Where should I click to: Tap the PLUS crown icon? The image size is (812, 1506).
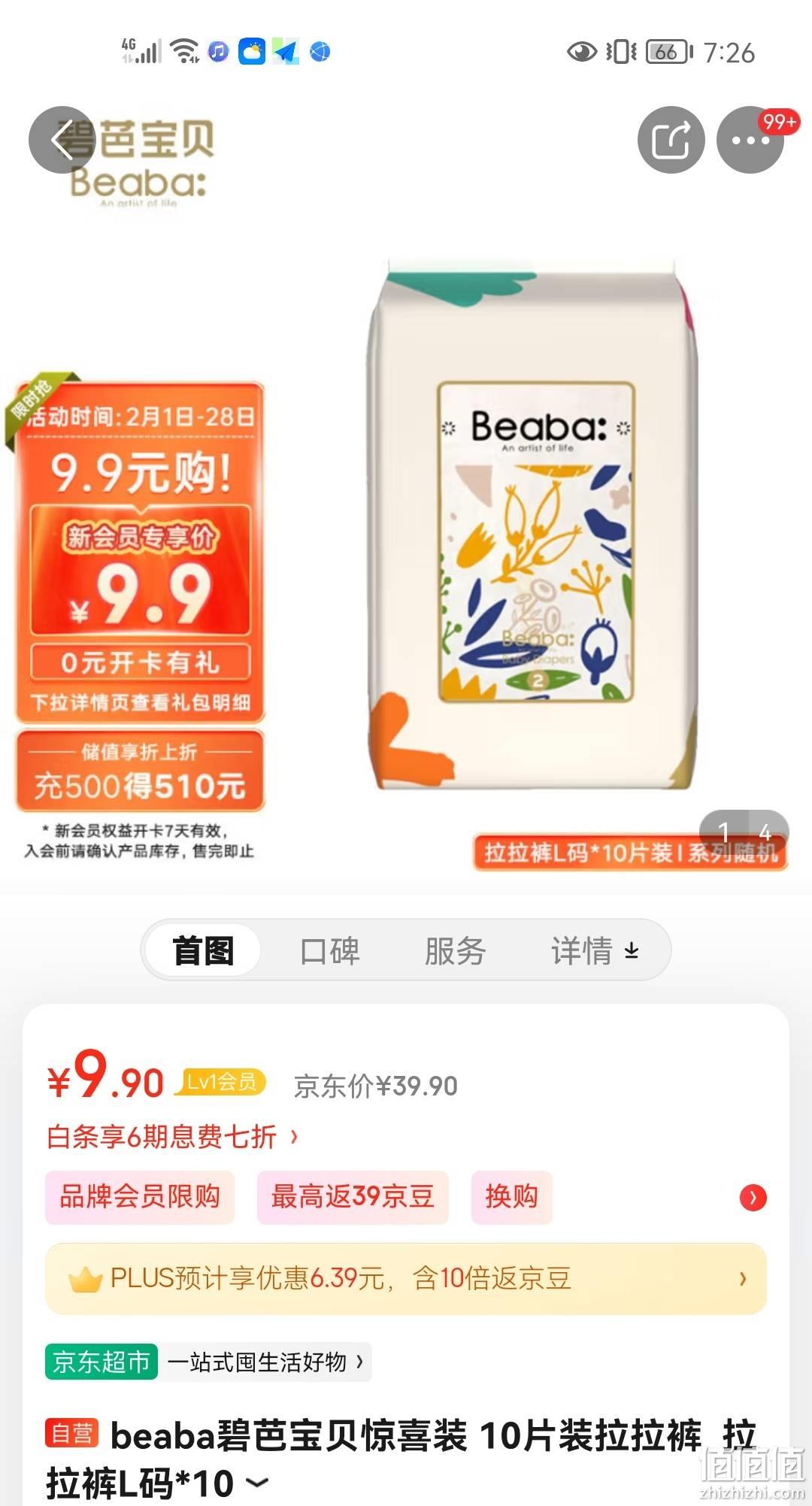tap(85, 1278)
